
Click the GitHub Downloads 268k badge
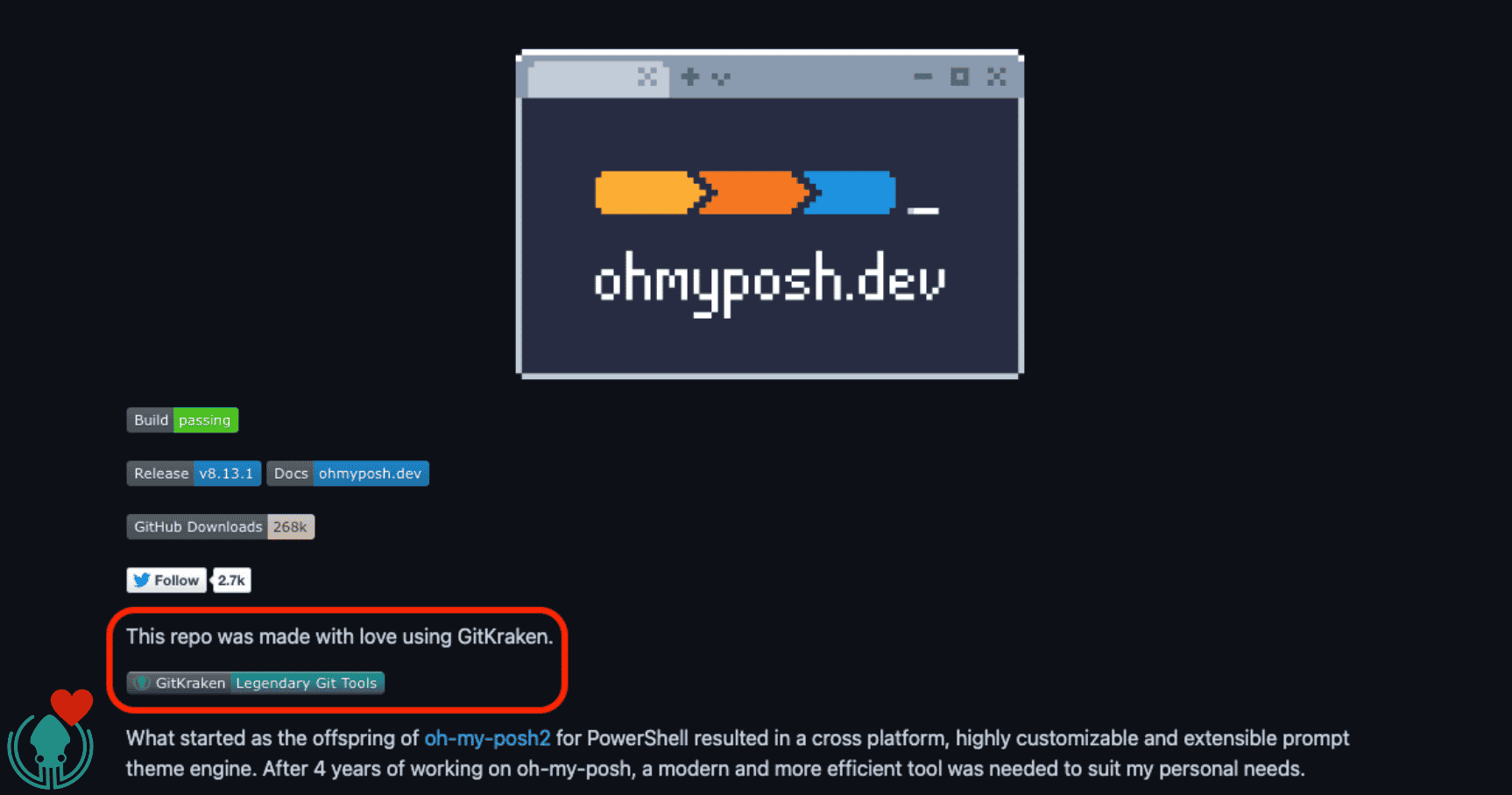[221, 527]
